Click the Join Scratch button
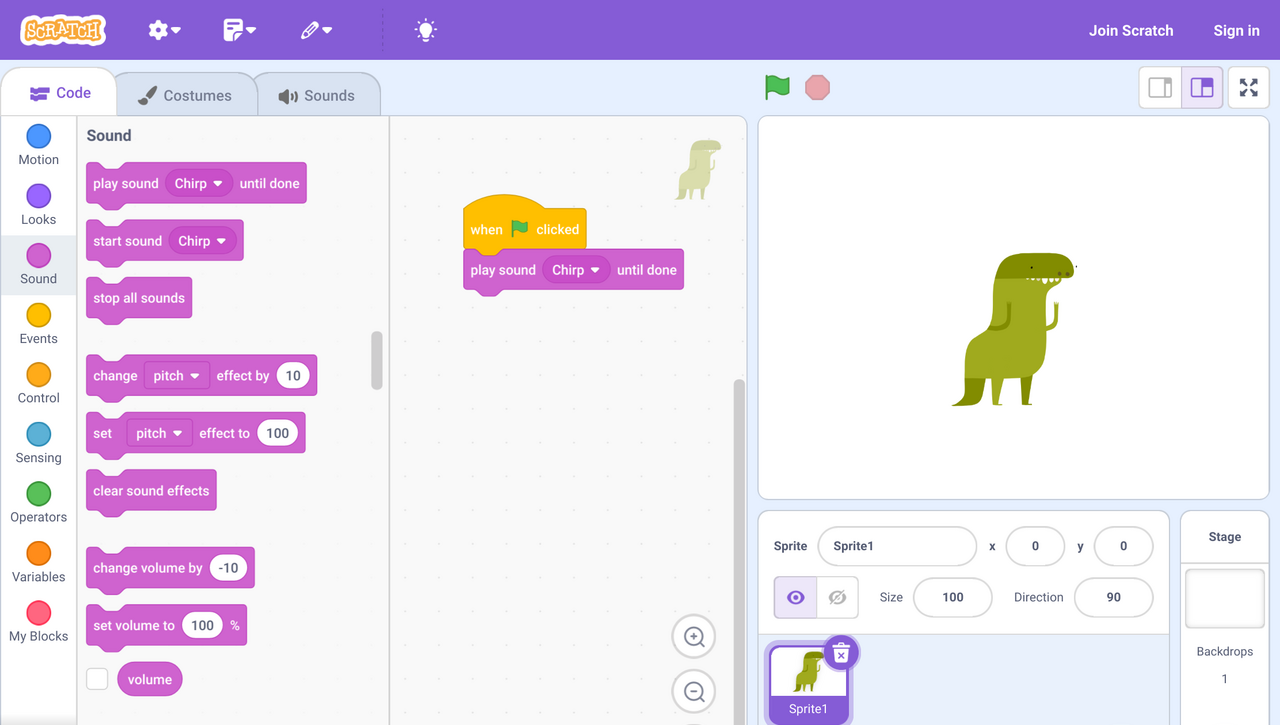 point(1131,30)
